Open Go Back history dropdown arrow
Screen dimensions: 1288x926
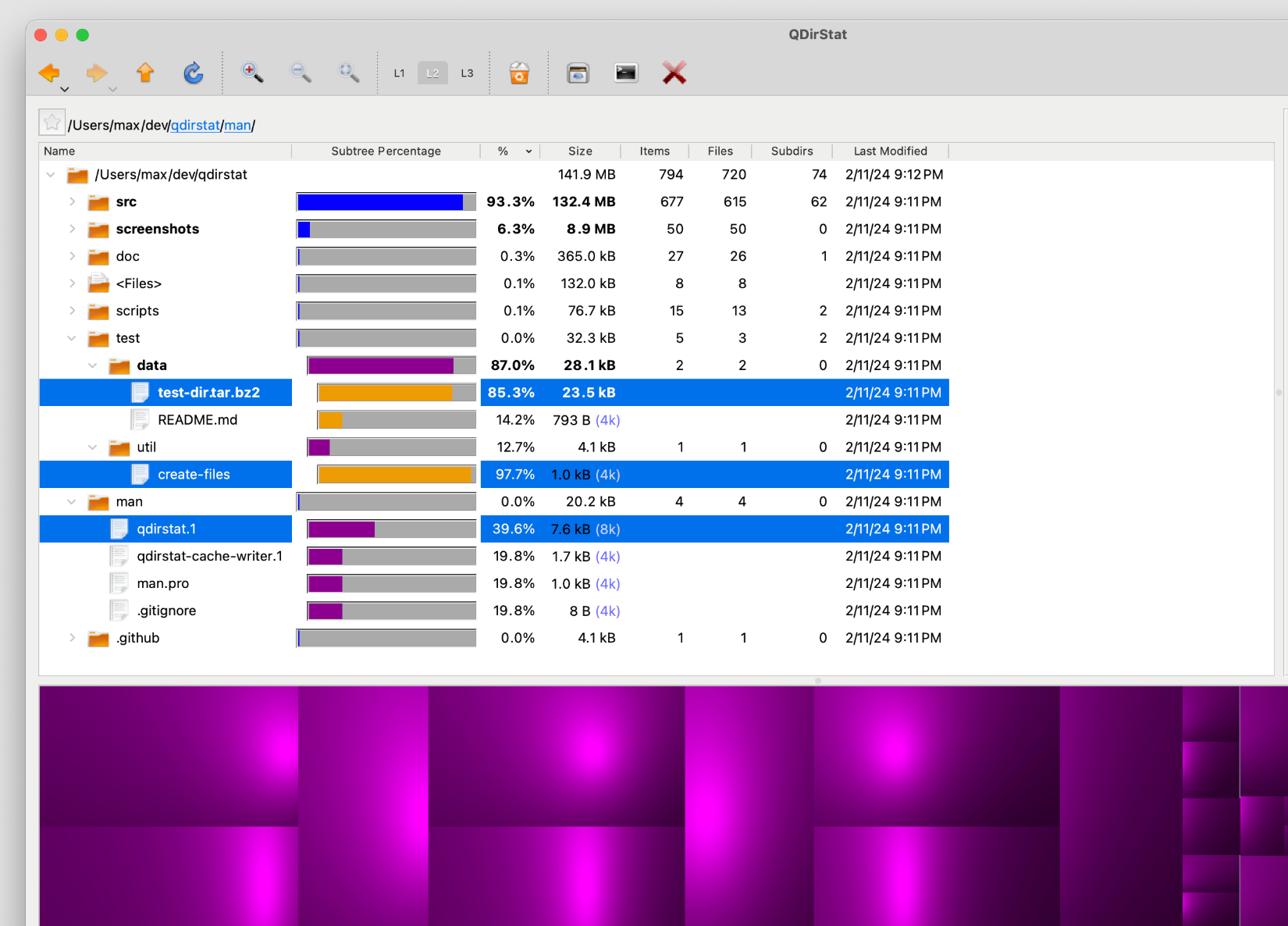point(65,90)
